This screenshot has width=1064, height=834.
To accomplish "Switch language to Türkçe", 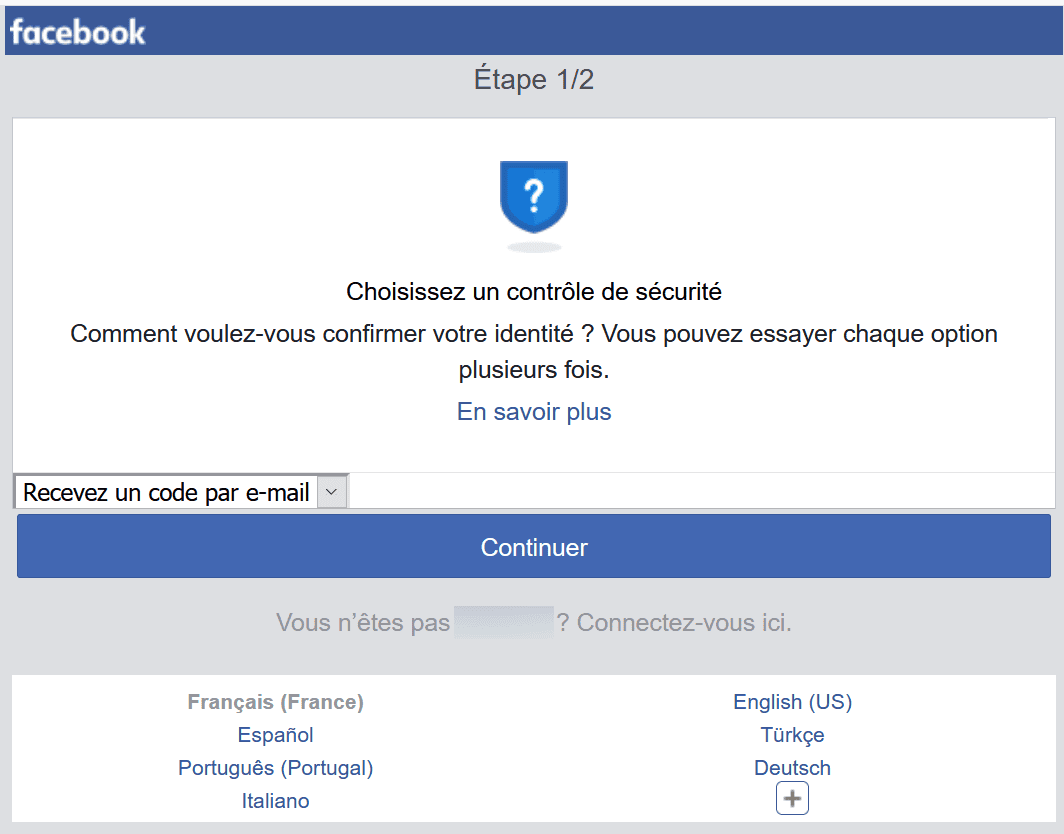I will [x=793, y=735].
